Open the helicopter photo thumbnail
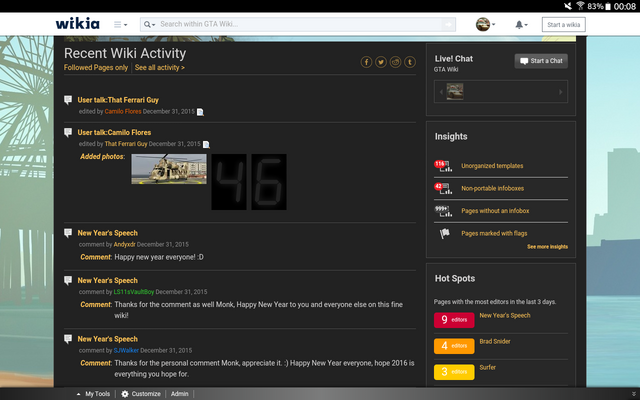 pos(169,169)
